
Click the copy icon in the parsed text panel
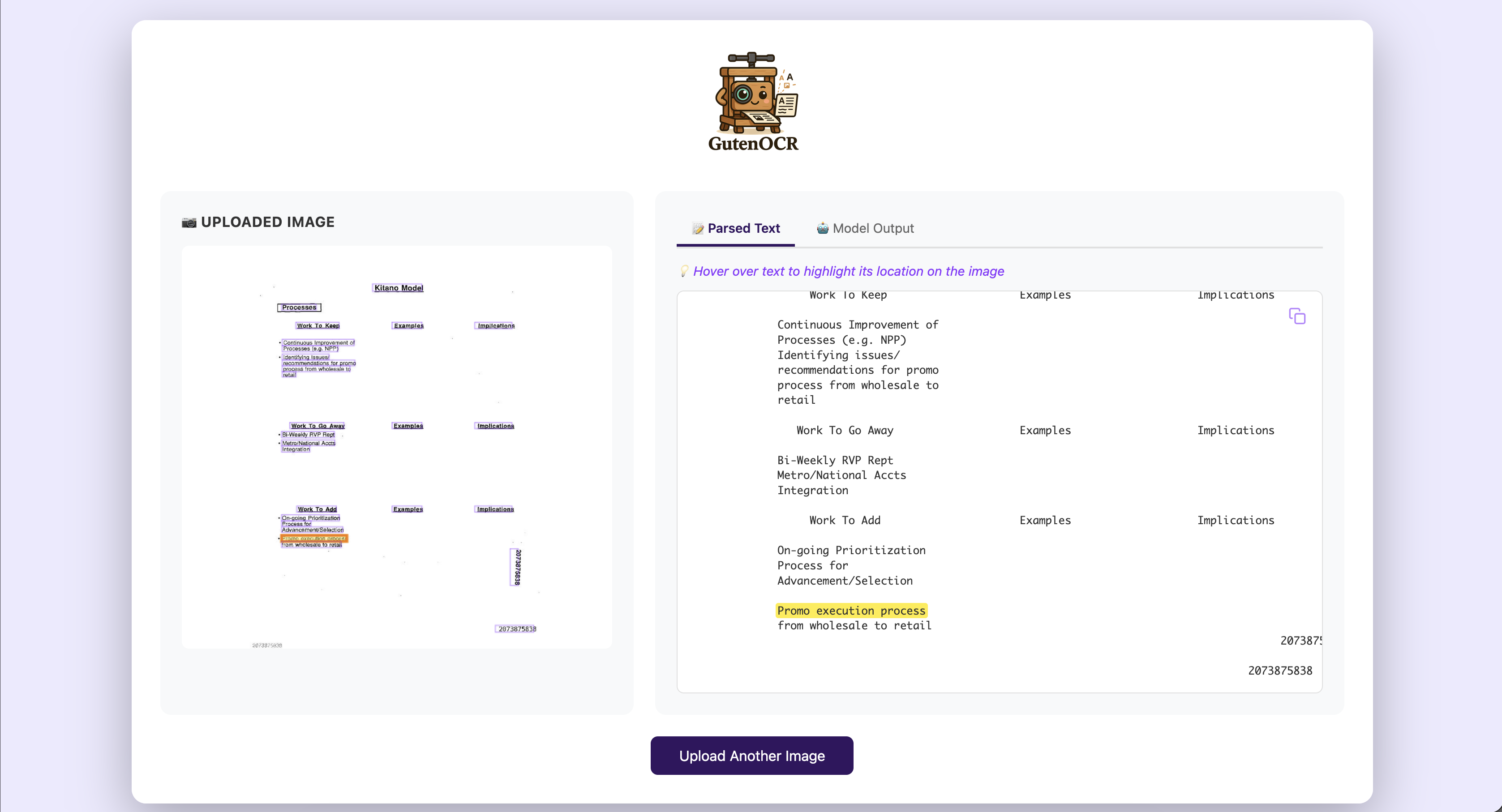click(x=1297, y=316)
